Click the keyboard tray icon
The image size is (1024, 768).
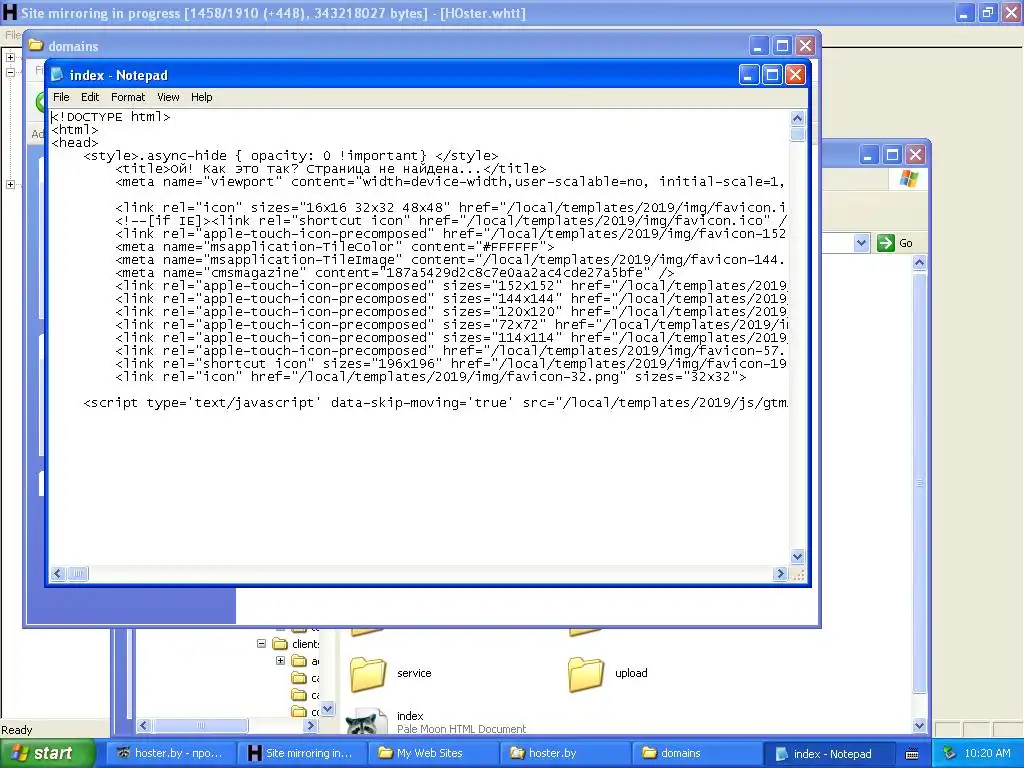pyautogui.click(x=912, y=754)
